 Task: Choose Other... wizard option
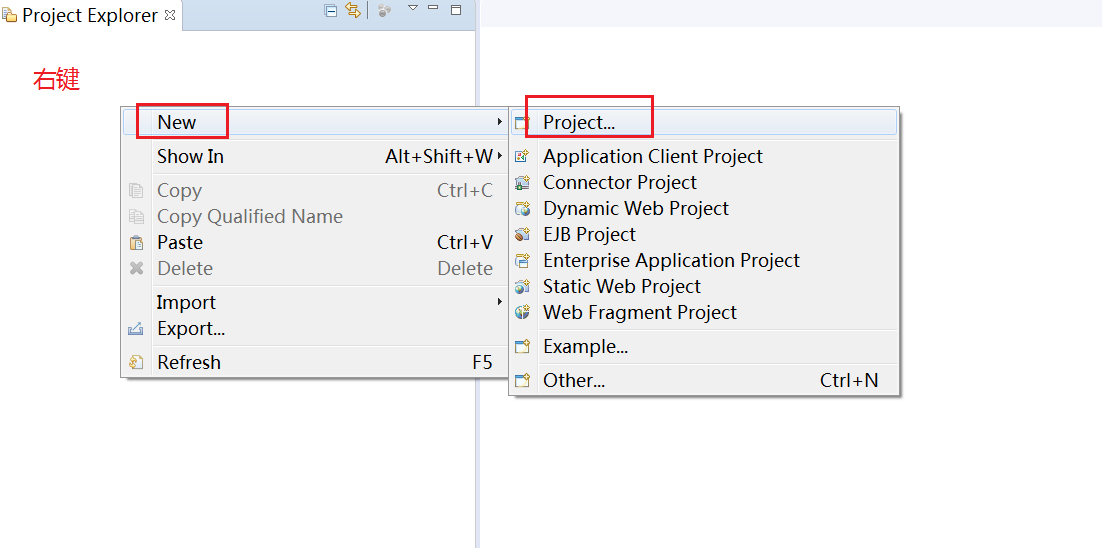pyautogui.click(x=574, y=380)
